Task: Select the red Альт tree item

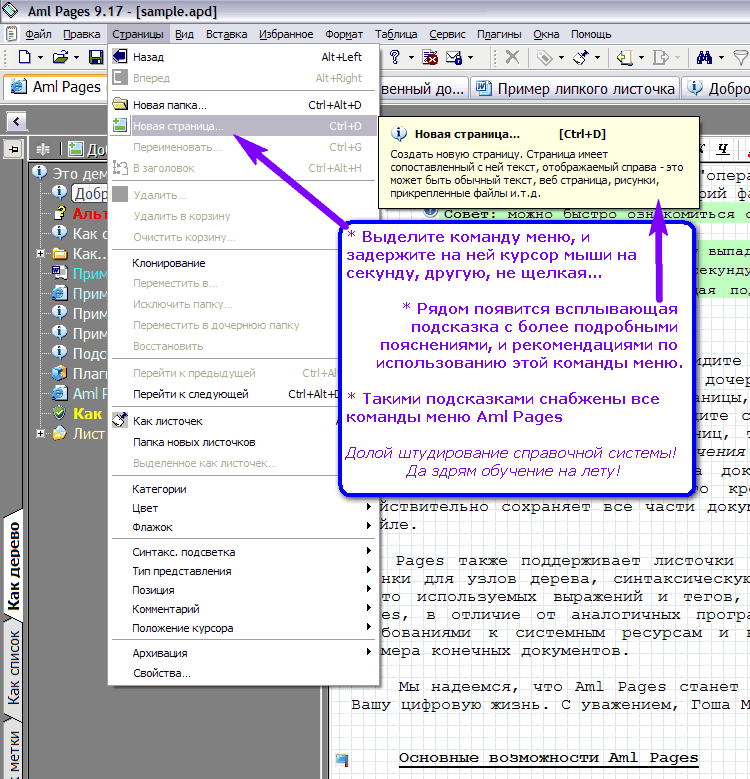Action: coord(90,214)
